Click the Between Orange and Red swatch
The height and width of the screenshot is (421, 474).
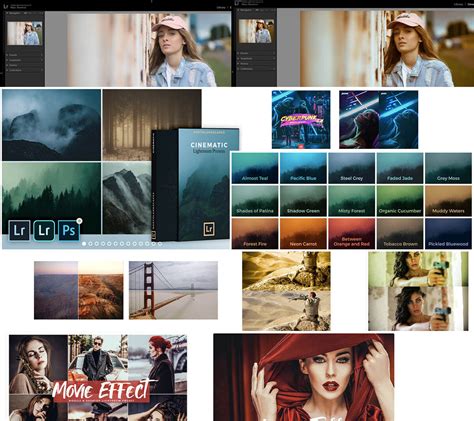(x=352, y=234)
